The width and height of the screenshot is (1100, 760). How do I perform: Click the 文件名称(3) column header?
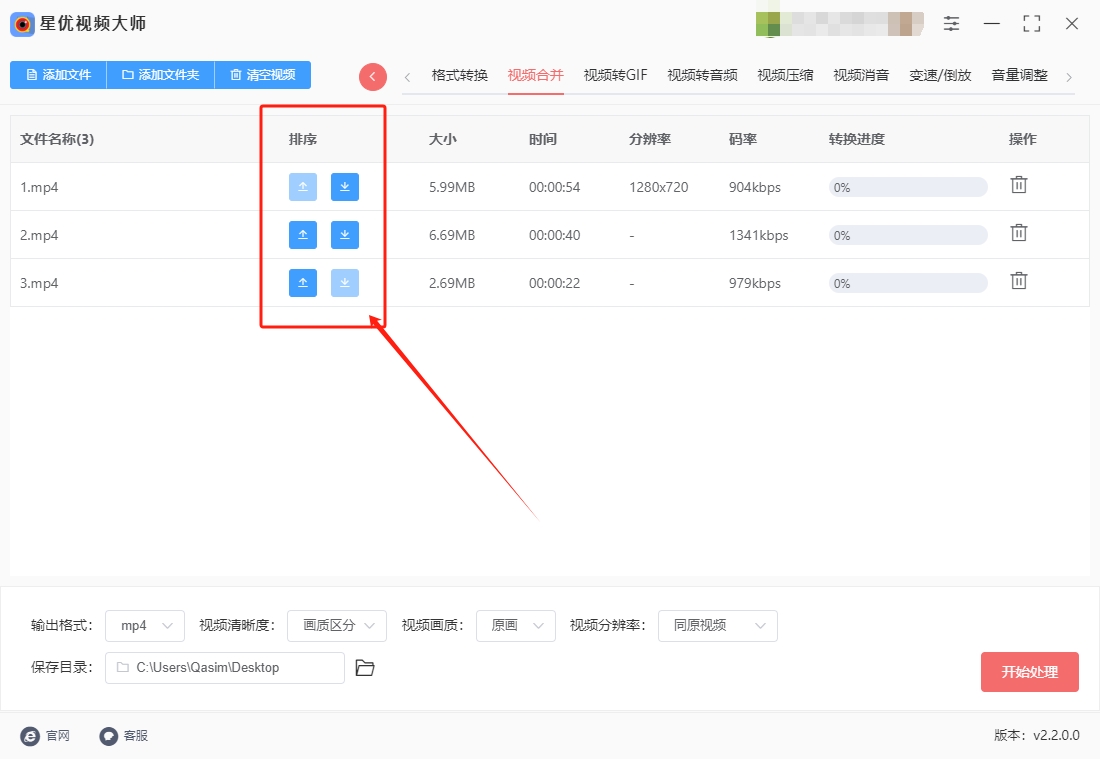pyautogui.click(x=57, y=139)
